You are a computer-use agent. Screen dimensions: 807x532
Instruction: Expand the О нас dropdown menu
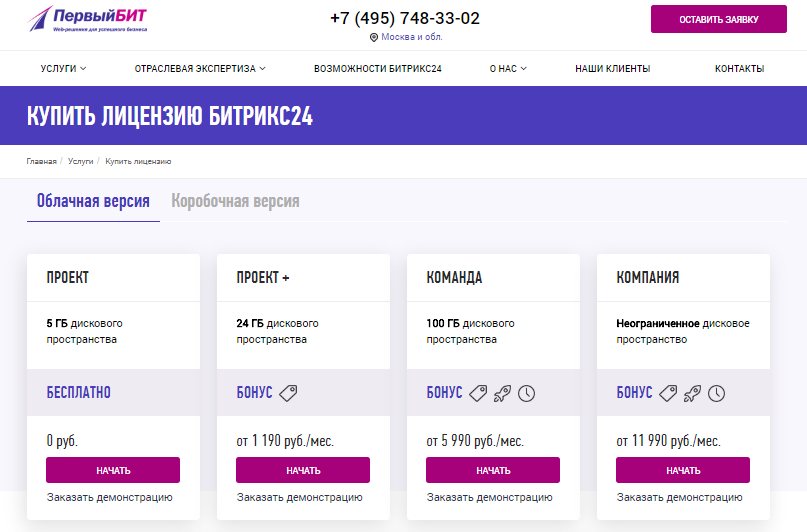pos(508,69)
